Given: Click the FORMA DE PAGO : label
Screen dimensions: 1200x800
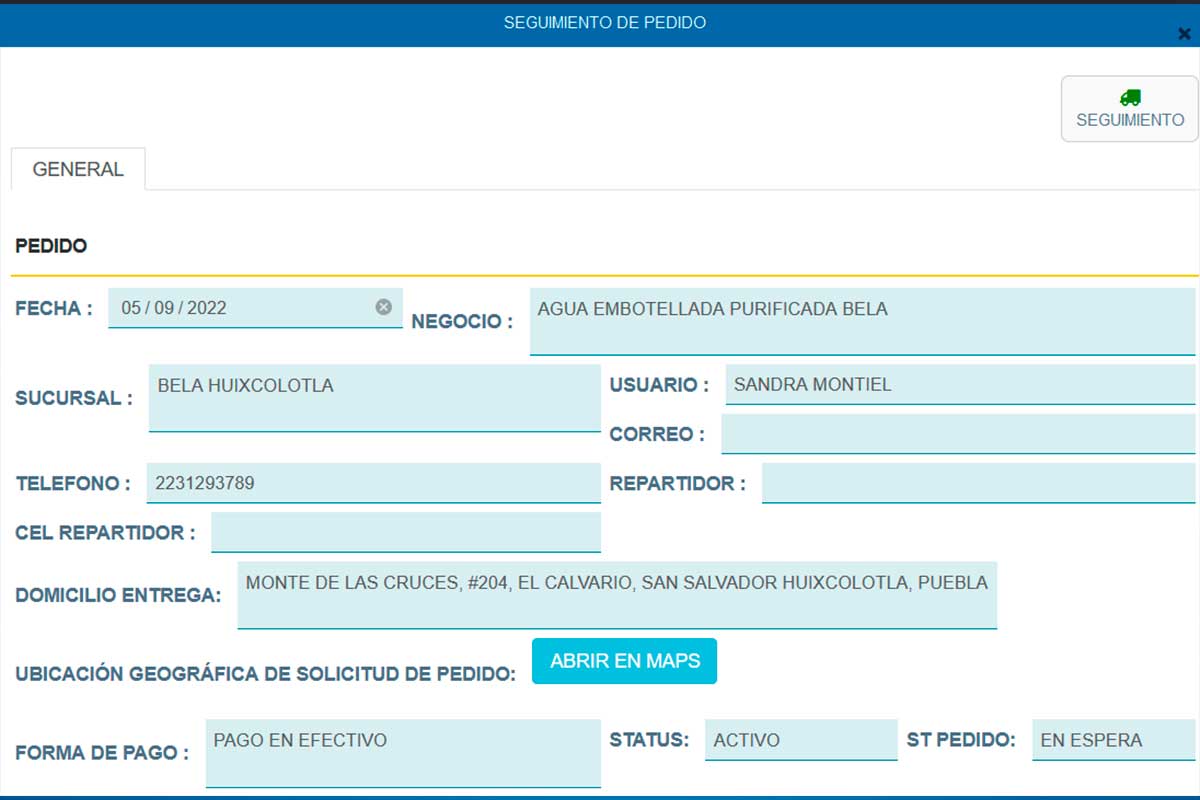Looking at the screenshot, I should (x=102, y=753).
